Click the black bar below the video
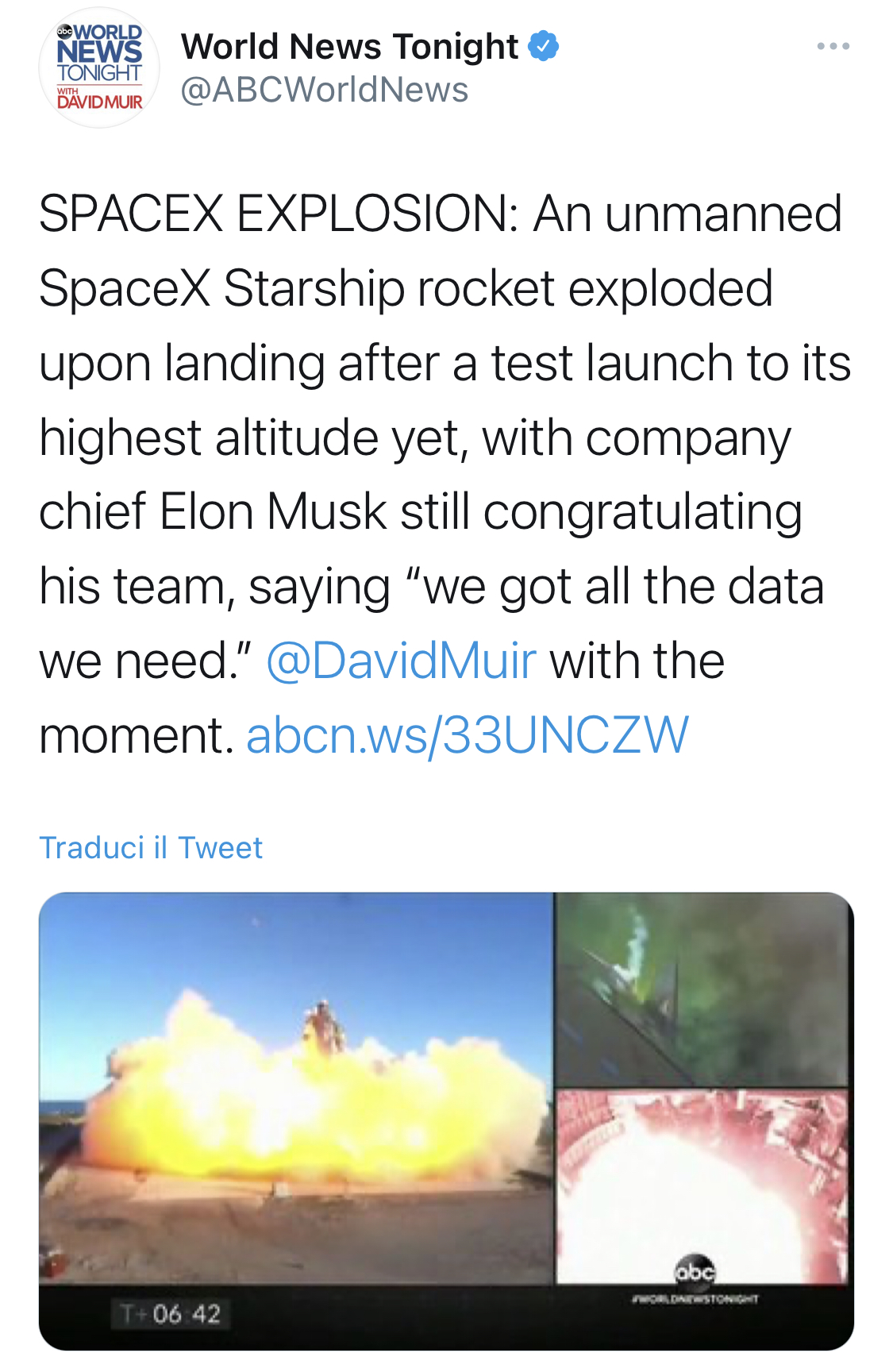 (x=446, y=1316)
